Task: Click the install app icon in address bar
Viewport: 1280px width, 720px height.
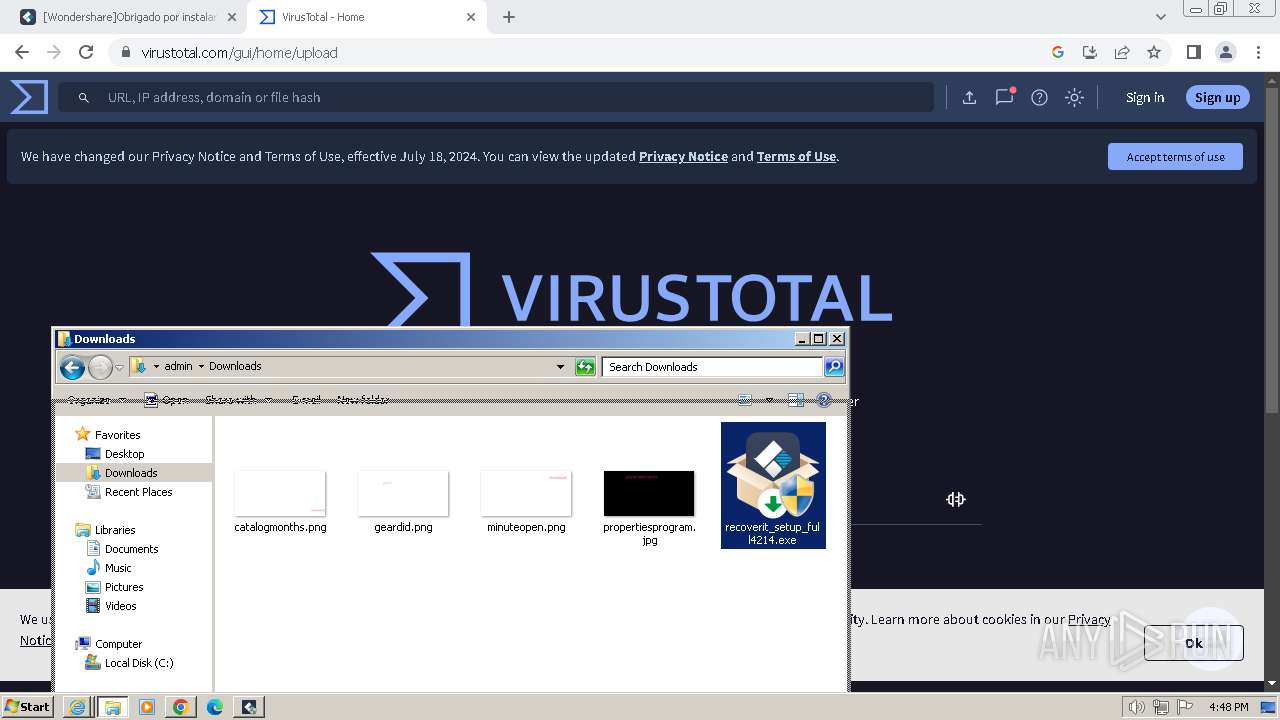Action: (x=1090, y=52)
